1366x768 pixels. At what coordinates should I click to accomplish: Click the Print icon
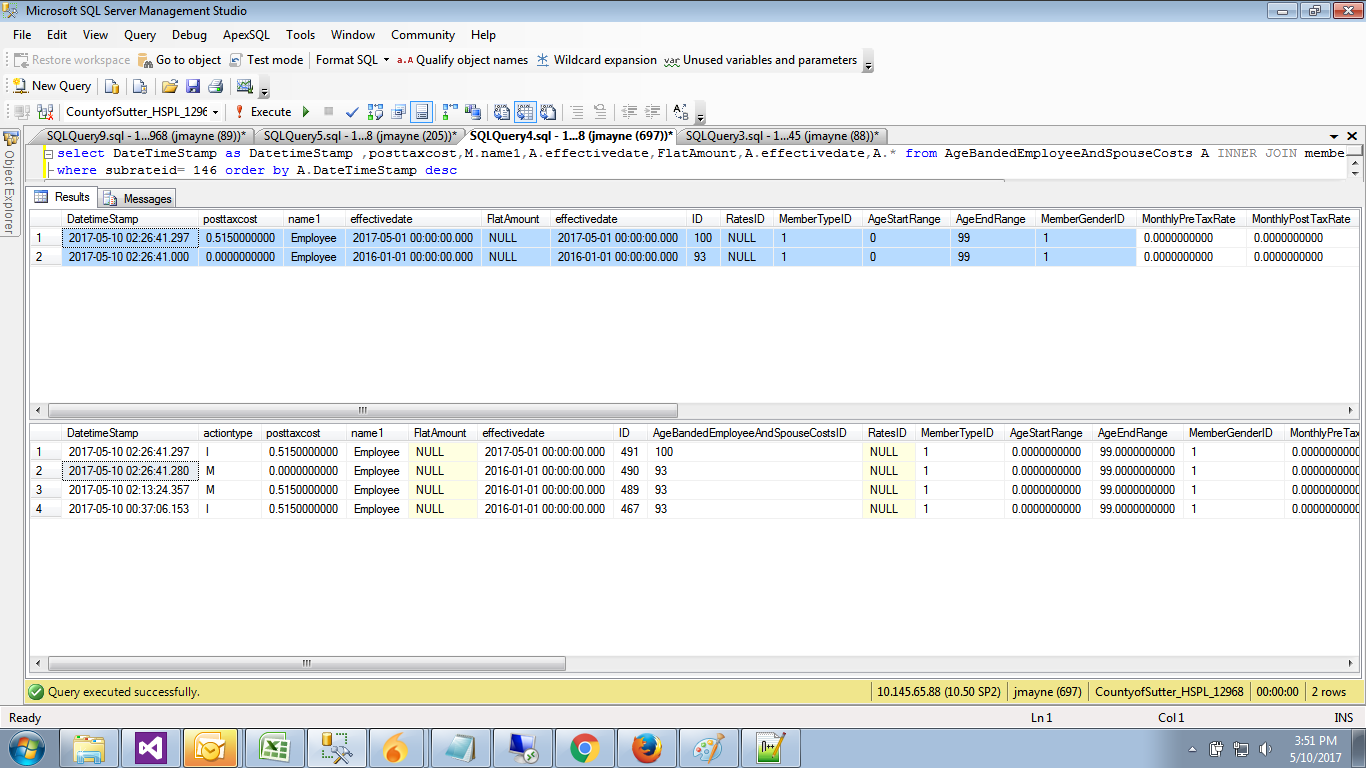click(x=215, y=86)
